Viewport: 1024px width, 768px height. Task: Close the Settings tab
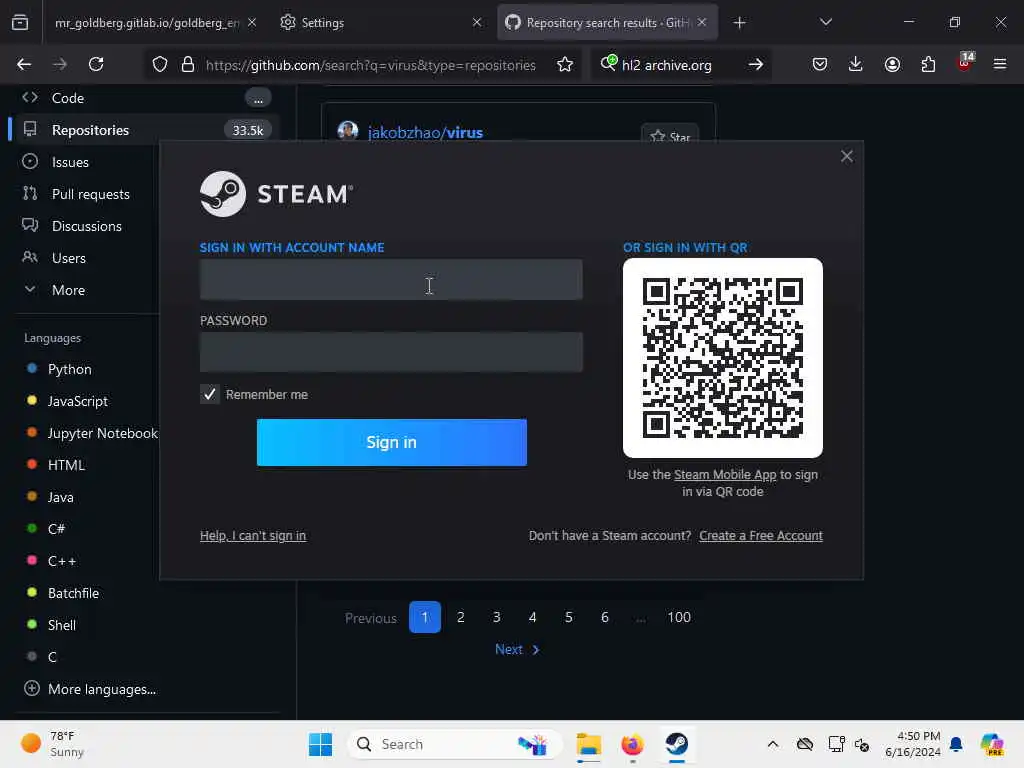477,23
